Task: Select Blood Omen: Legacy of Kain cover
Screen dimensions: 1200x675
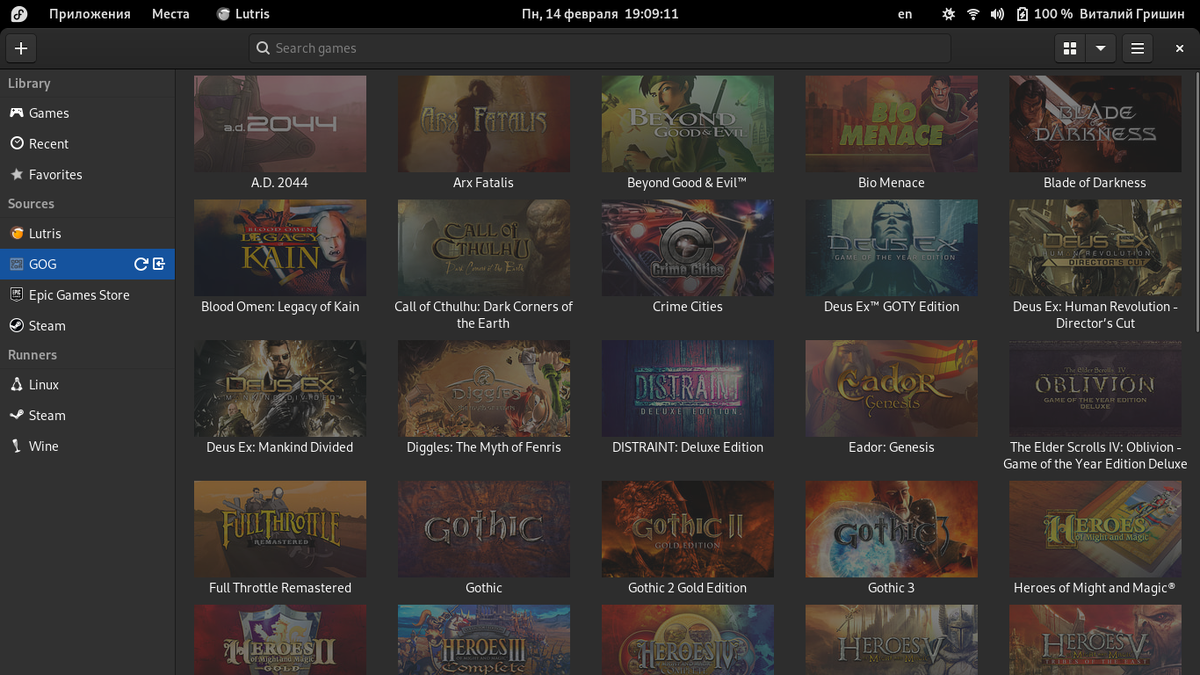Action: [280, 248]
